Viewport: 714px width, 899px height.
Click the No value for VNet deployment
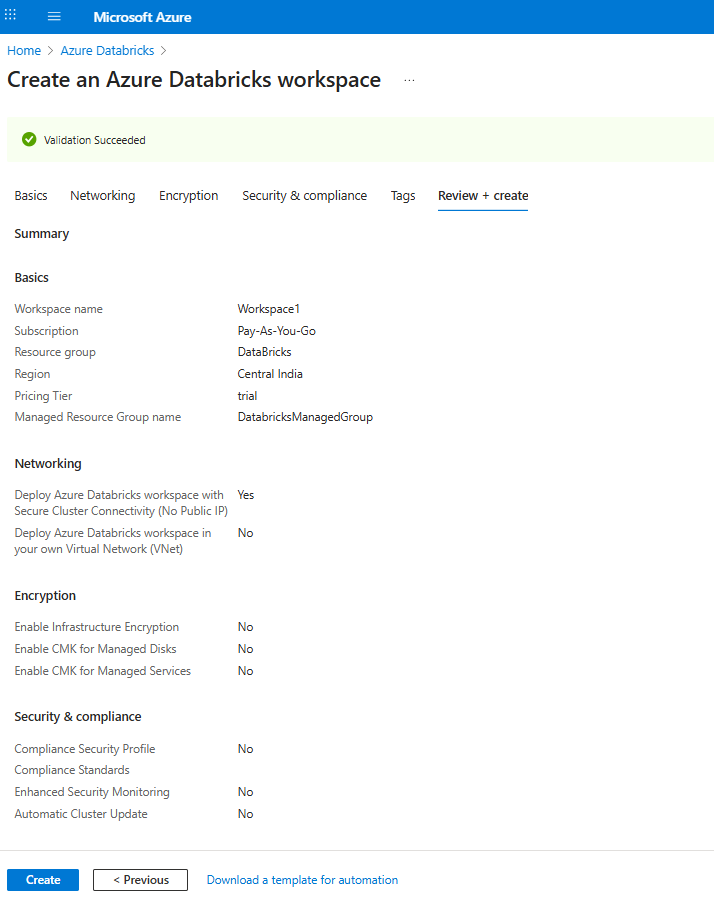(x=245, y=533)
